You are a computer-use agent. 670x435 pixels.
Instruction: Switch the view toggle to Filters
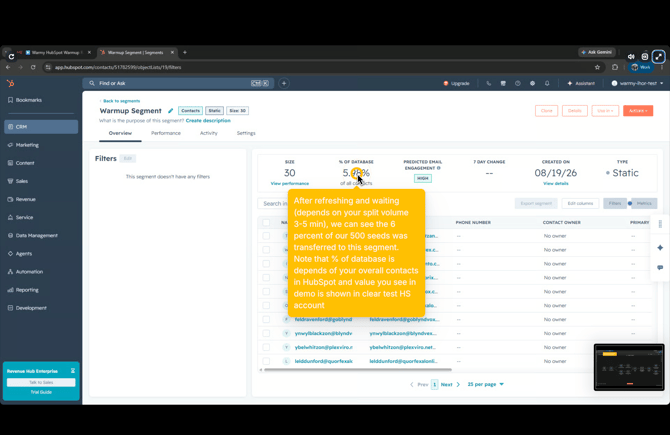click(615, 203)
